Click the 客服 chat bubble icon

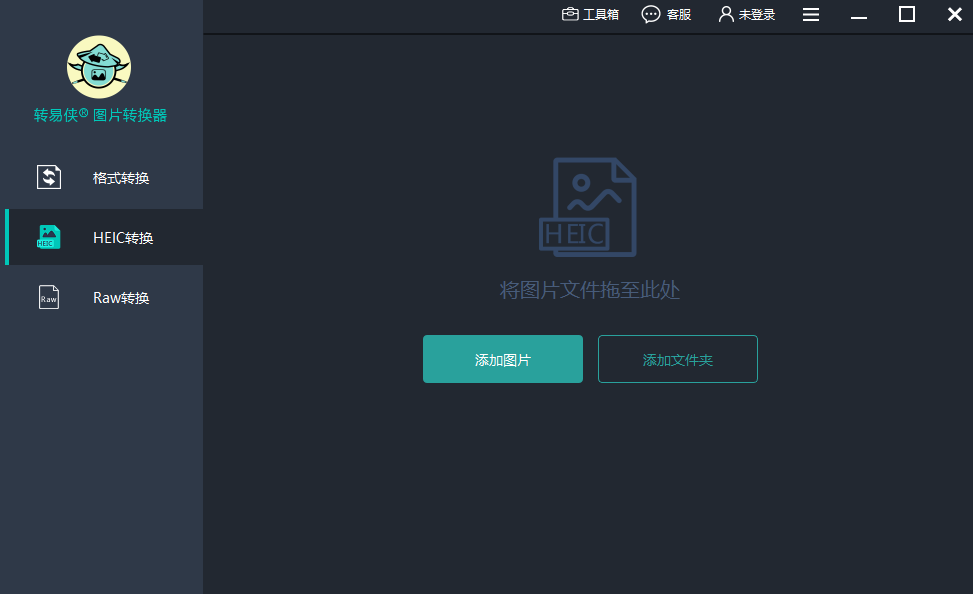click(650, 14)
